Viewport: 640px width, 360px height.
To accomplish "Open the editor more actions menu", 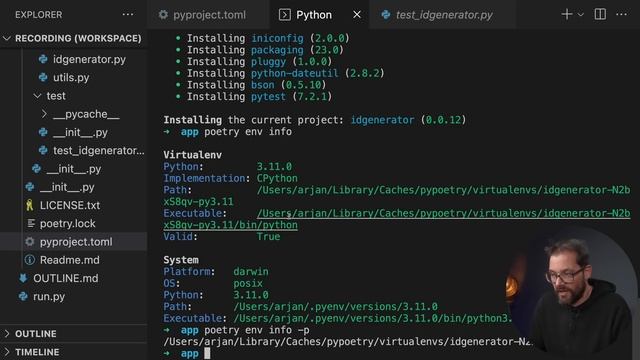I will coord(621,14).
